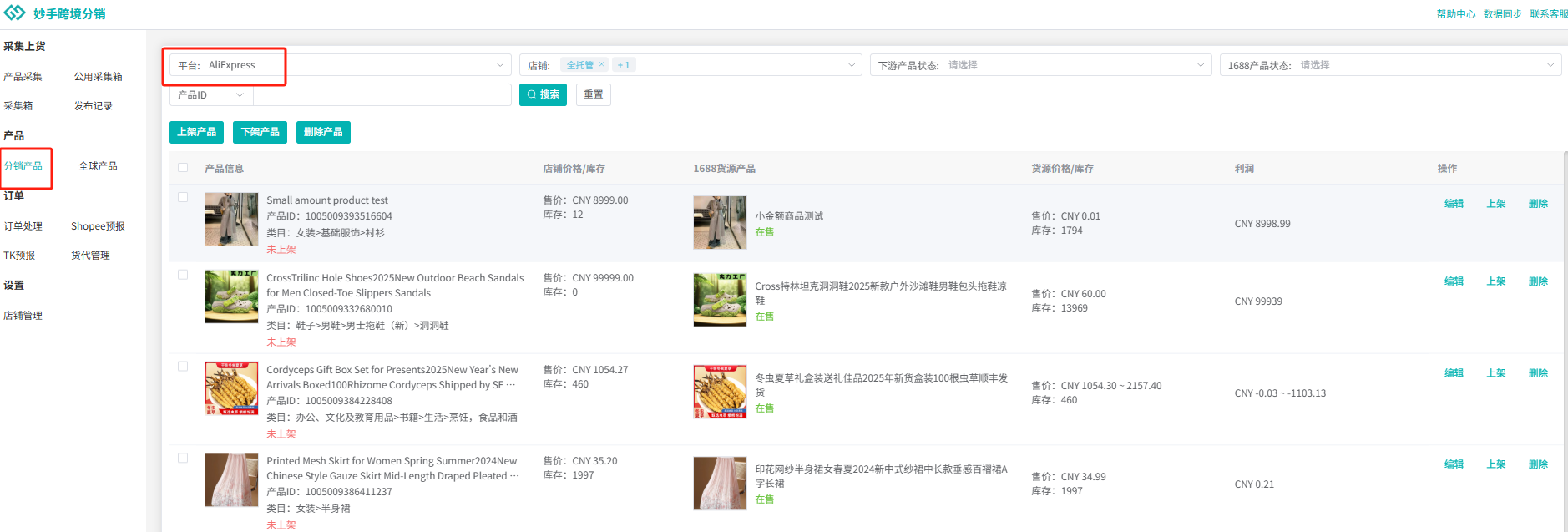
Task: Click the Small amount product test title
Action: coord(327,200)
